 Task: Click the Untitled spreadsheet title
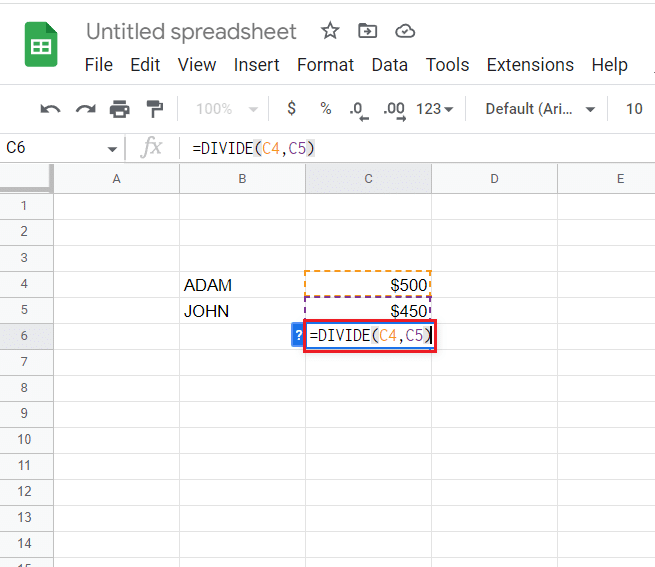click(x=191, y=32)
